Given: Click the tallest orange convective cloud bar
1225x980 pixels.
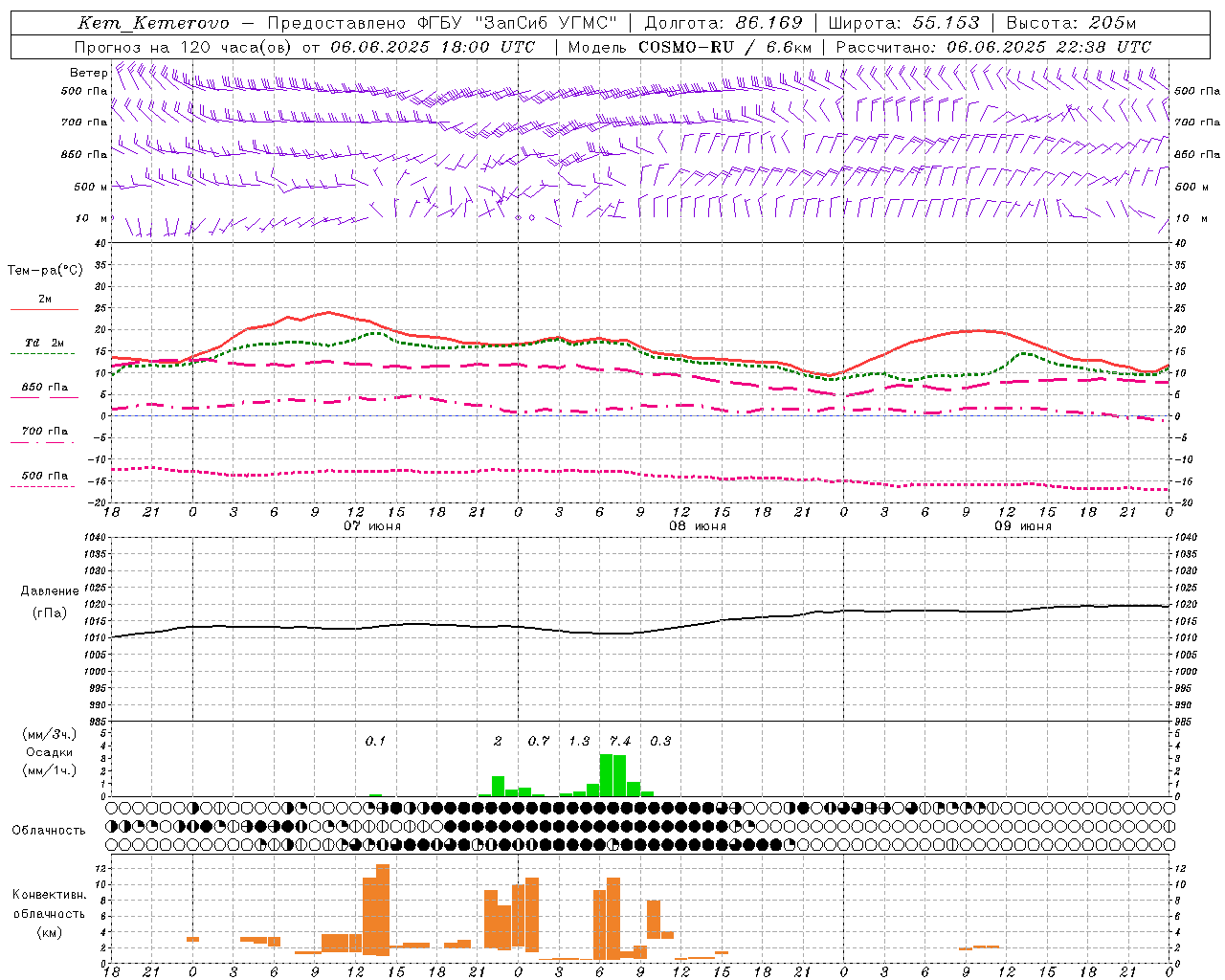Looking at the screenshot, I should (x=383, y=910).
